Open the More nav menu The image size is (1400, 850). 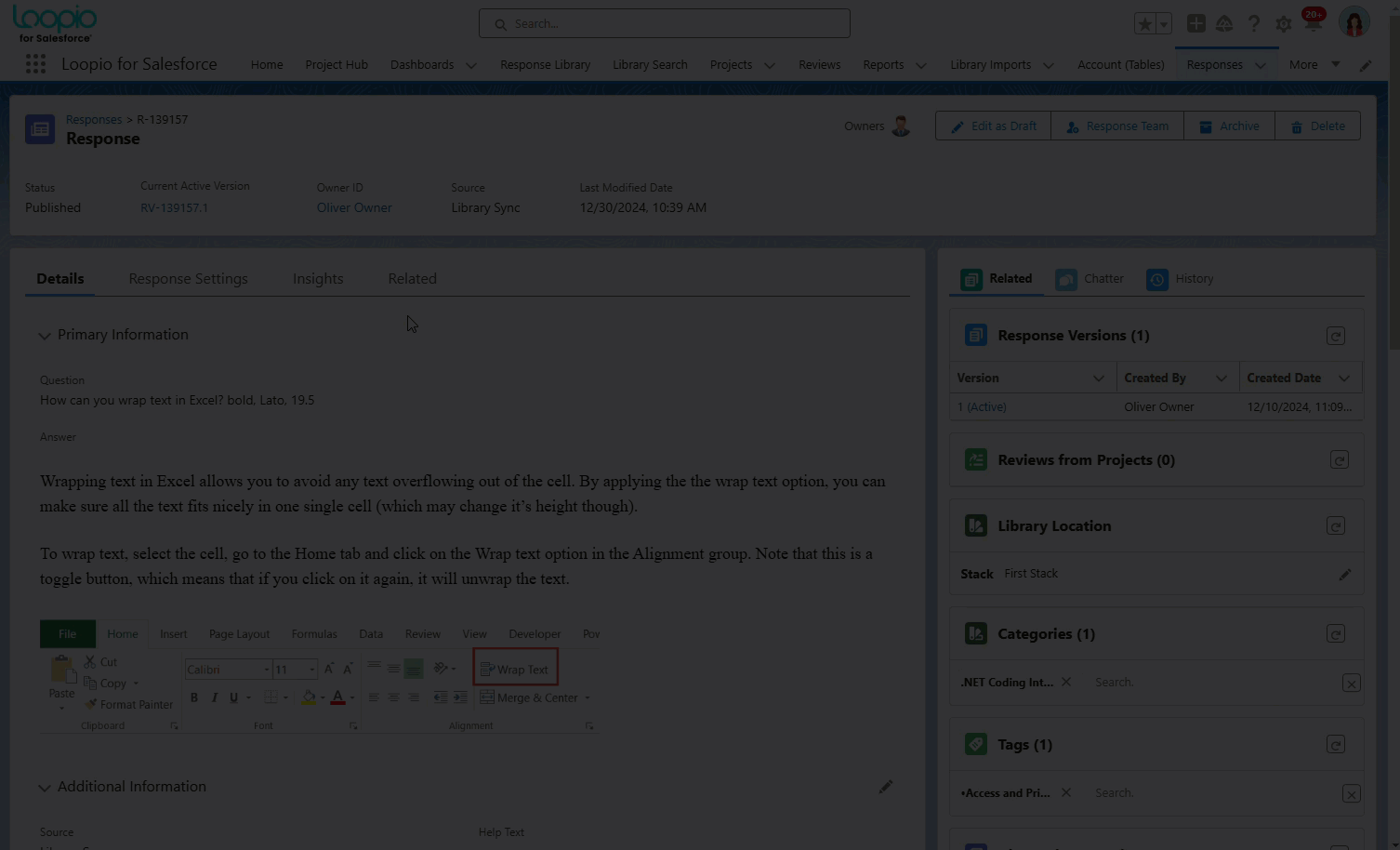pyautogui.click(x=1314, y=64)
